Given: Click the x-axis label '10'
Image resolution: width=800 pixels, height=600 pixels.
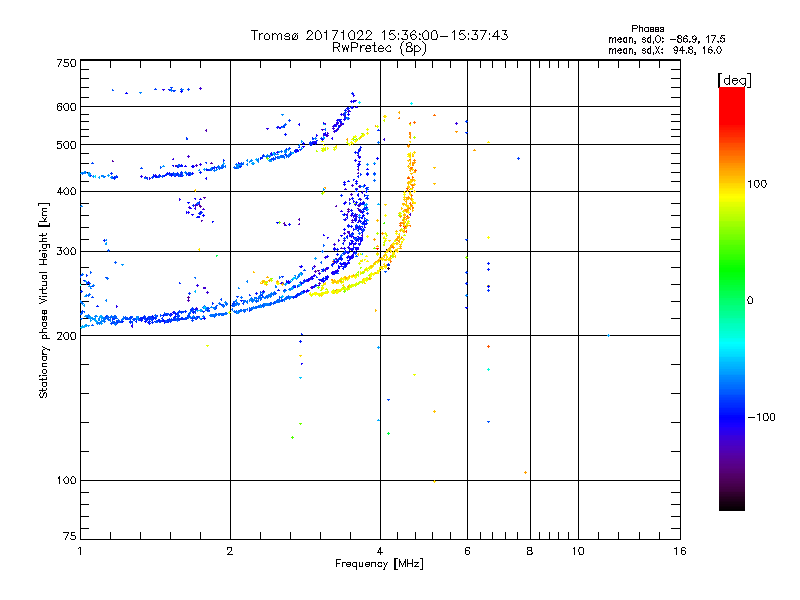Looking at the screenshot, I should pyautogui.click(x=578, y=551).
